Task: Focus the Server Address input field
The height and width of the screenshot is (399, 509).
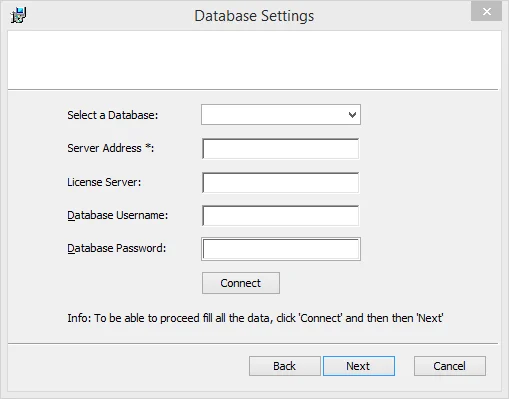Action: 281,149
